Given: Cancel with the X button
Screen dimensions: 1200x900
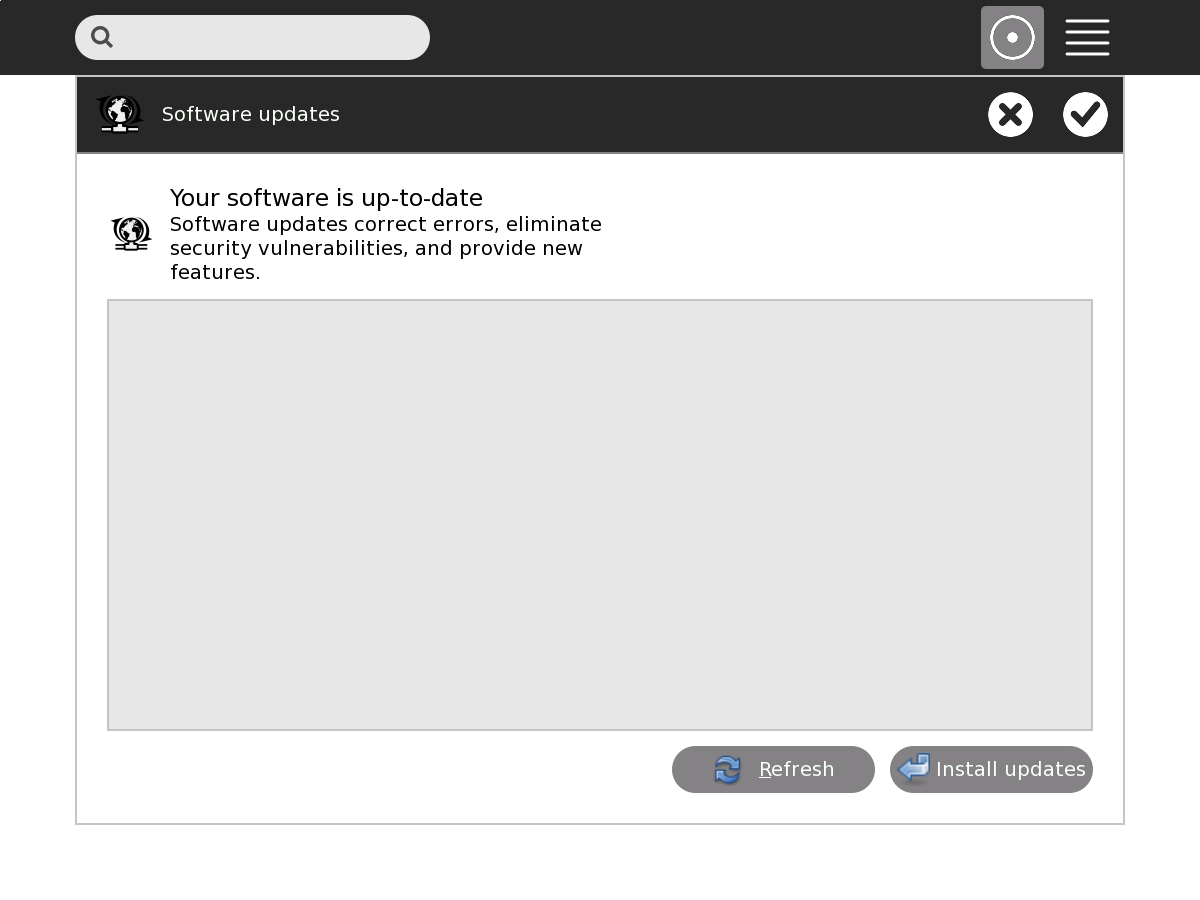Looking at the screenshot, I should coord(1010,115).
